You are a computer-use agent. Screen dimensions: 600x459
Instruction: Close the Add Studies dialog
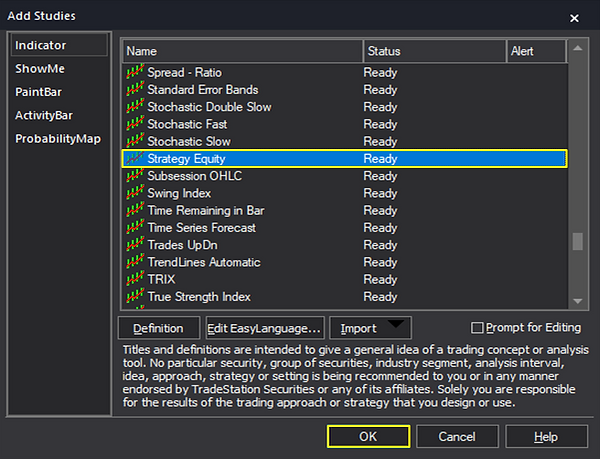[x=574, y=18]
